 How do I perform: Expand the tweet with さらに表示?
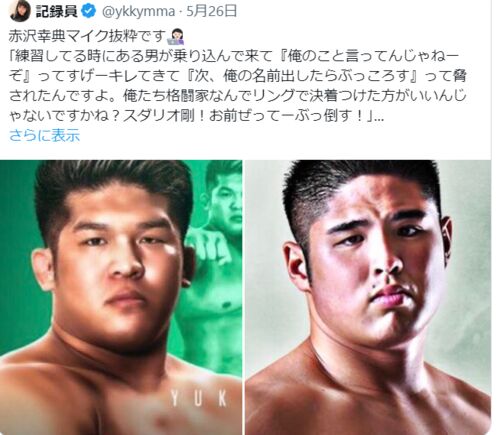point(44,135)
